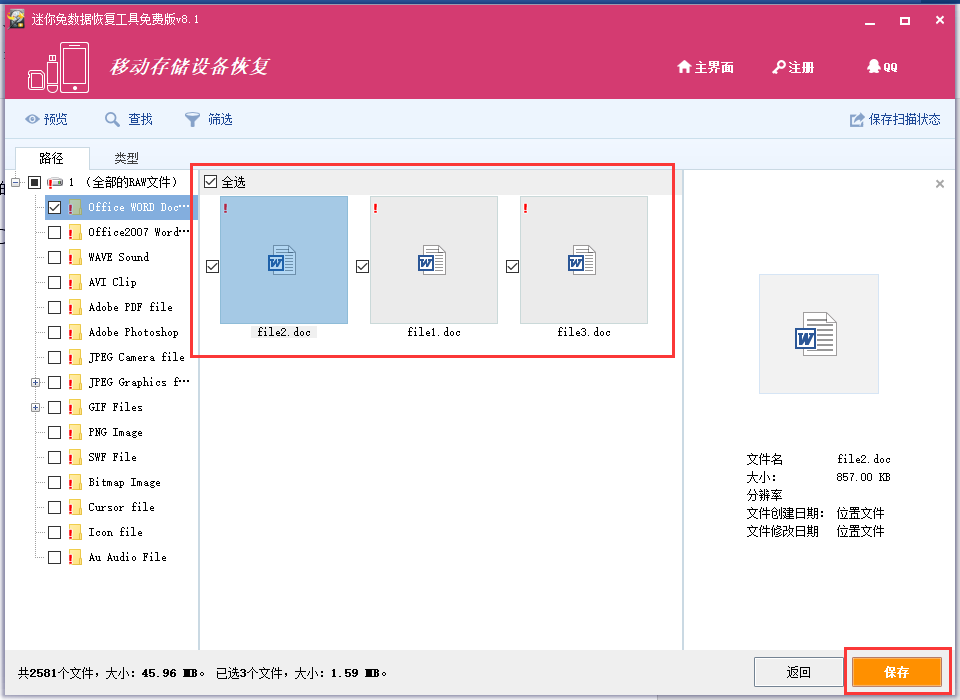Click PNG Image folder icon
Image resolution: width=960 pixels, height=700 pixels.
75,433
